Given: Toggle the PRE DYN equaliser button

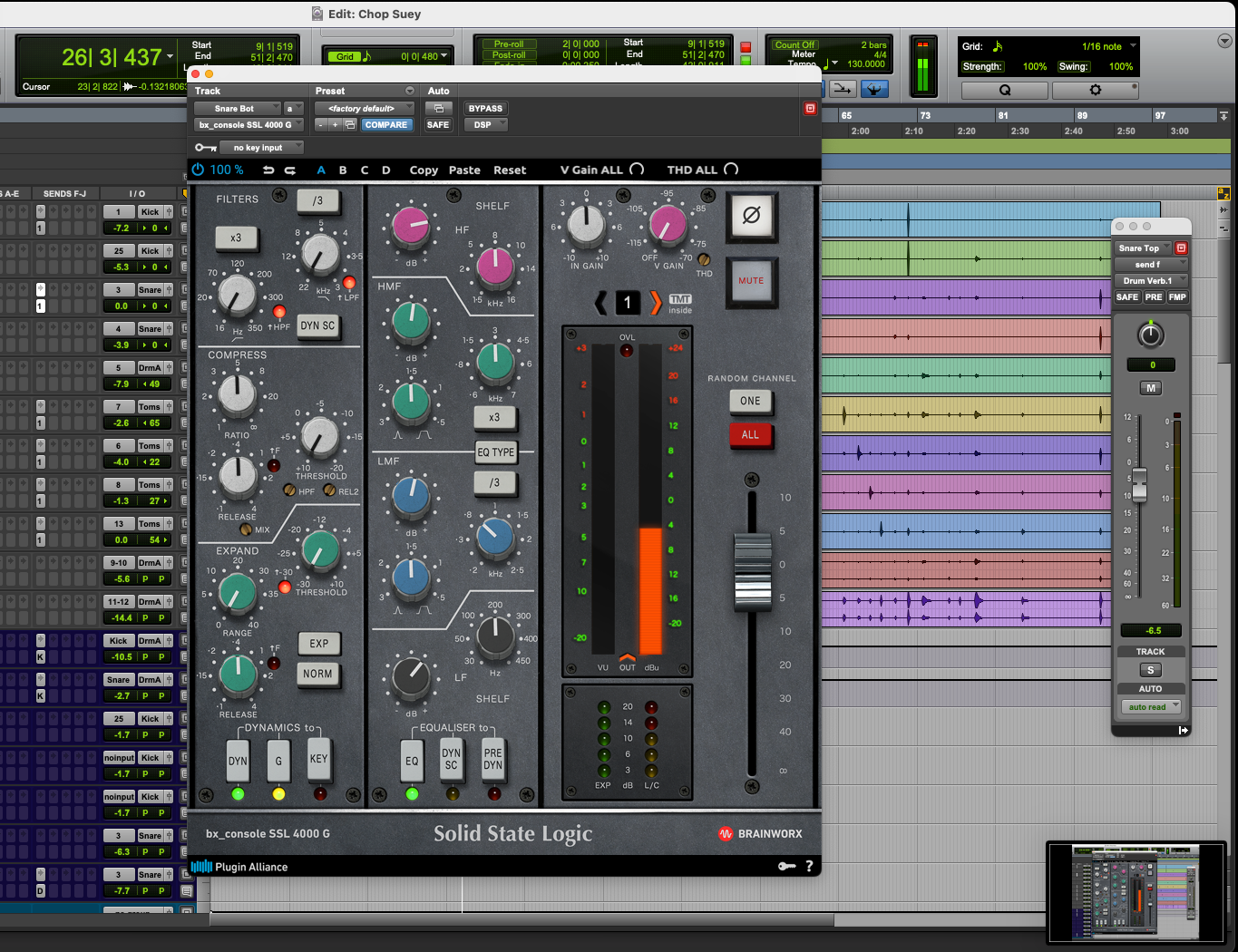Looking at the screenshot, I should pos(492,759).
